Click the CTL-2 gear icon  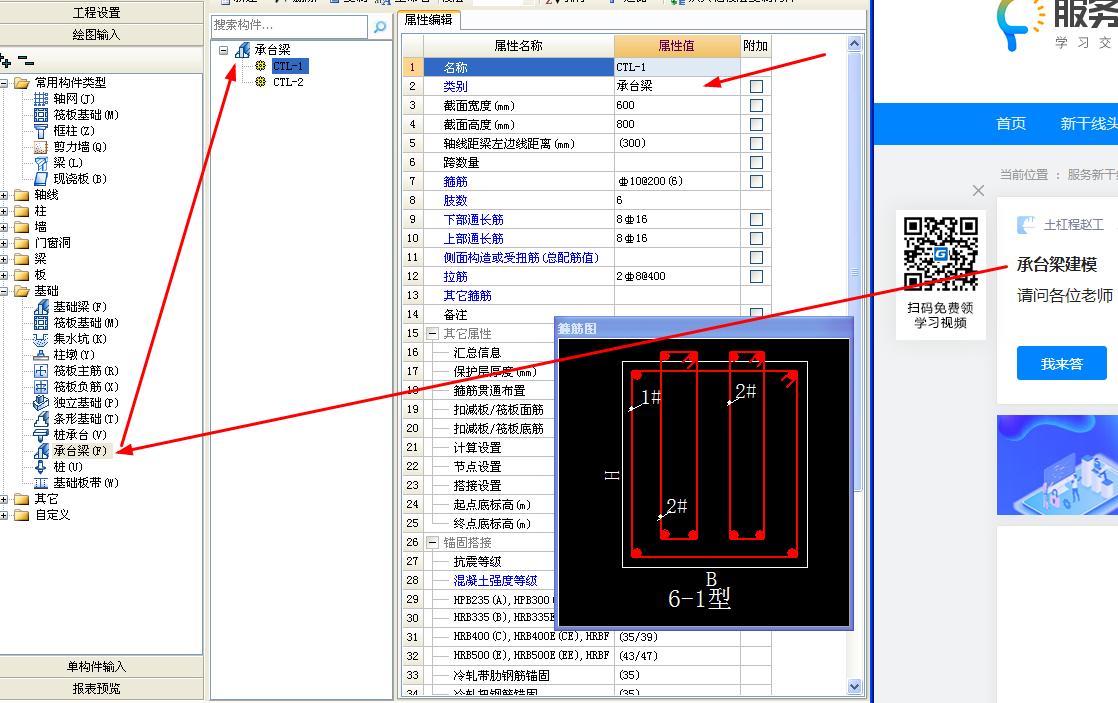(260, 82)
